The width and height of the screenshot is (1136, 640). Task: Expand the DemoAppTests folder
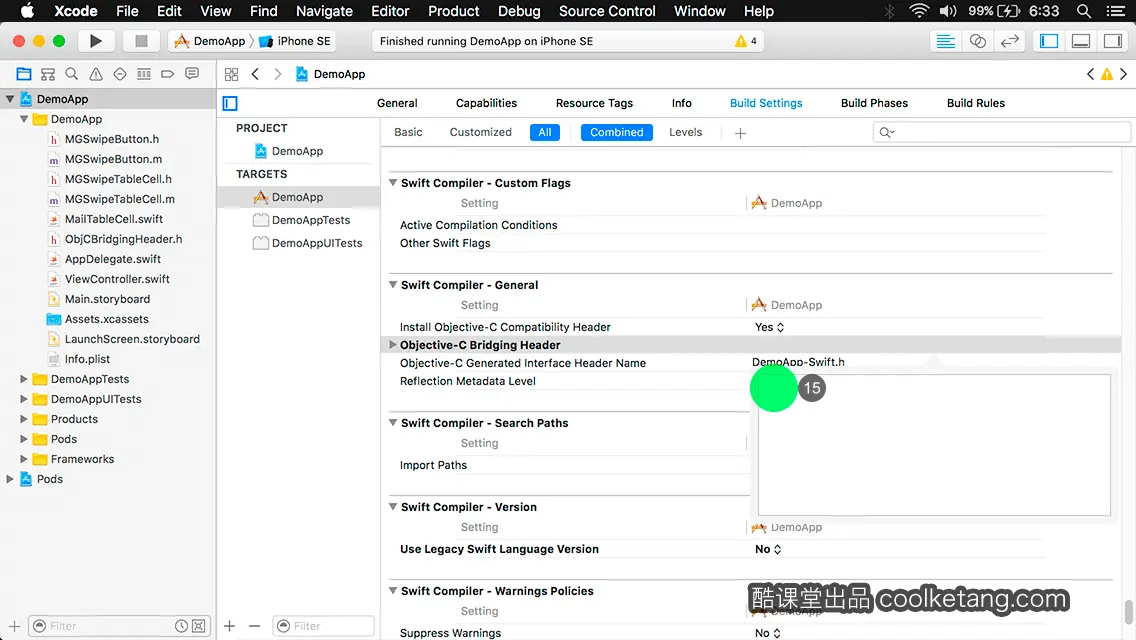click(24, 379)
